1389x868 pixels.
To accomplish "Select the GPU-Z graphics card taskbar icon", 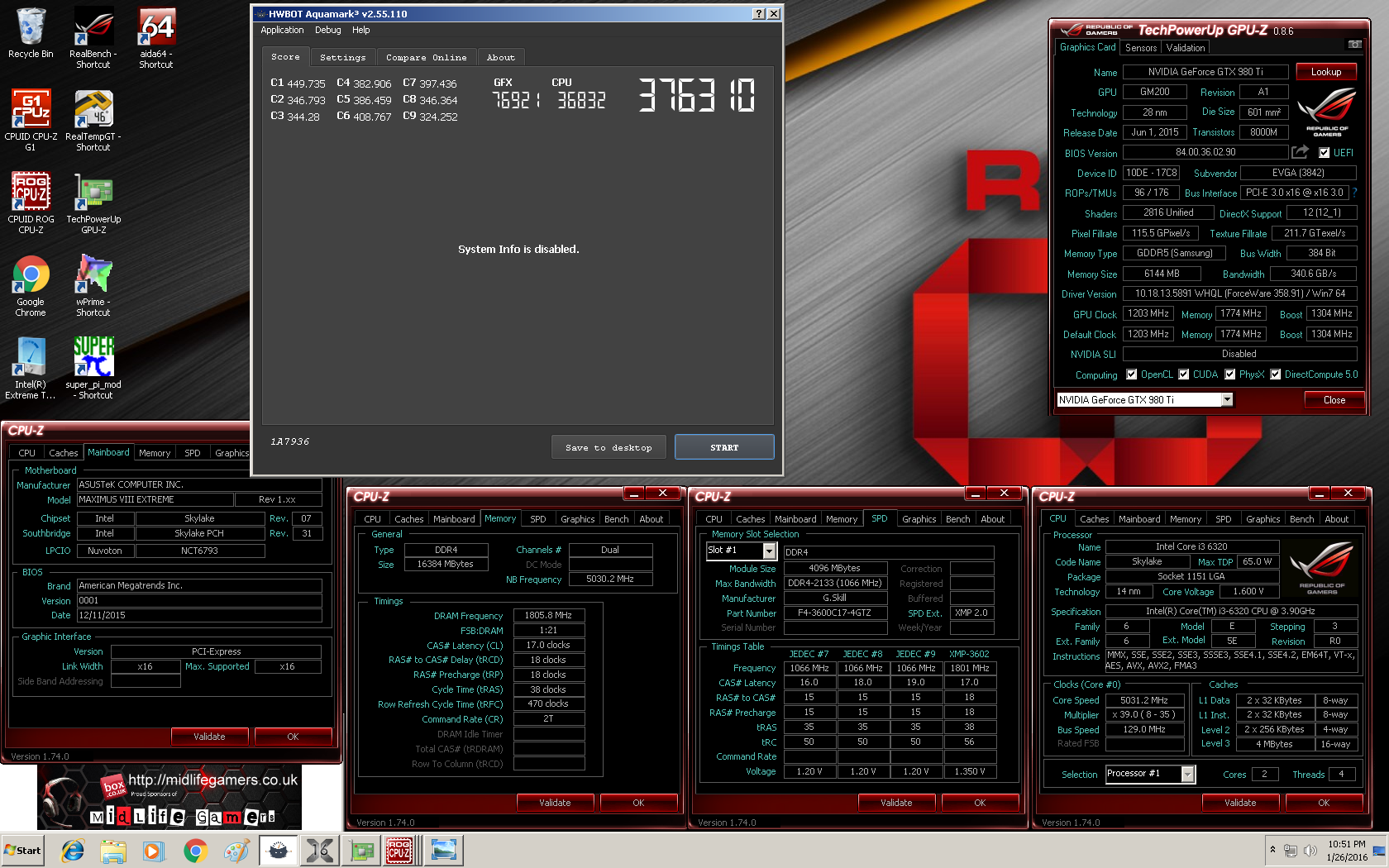I will pos(361,850).
